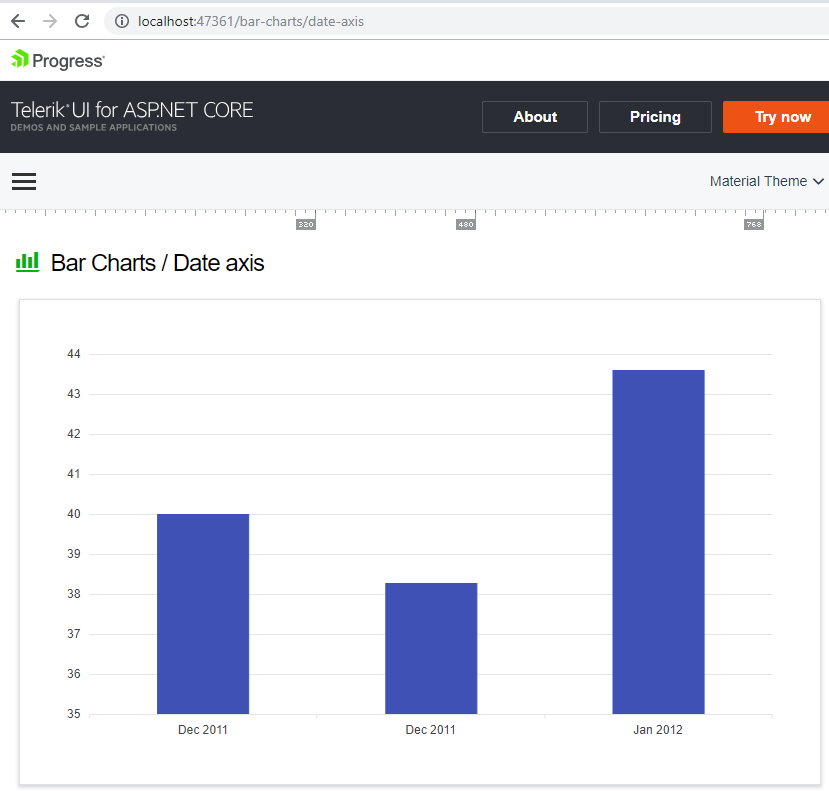Click the chevron next to Material Theme
829x791 pixels.
[818, 181]
